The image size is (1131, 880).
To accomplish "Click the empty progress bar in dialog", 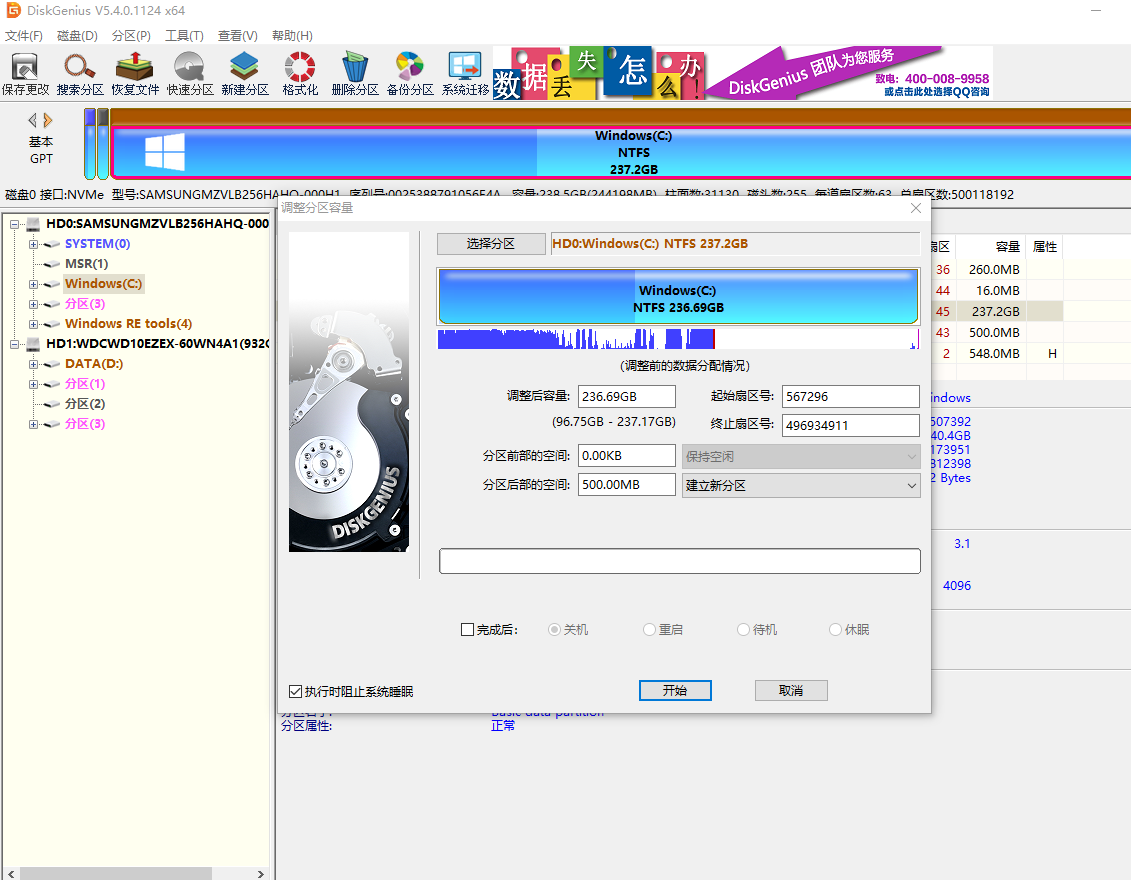I will [679, 561].
